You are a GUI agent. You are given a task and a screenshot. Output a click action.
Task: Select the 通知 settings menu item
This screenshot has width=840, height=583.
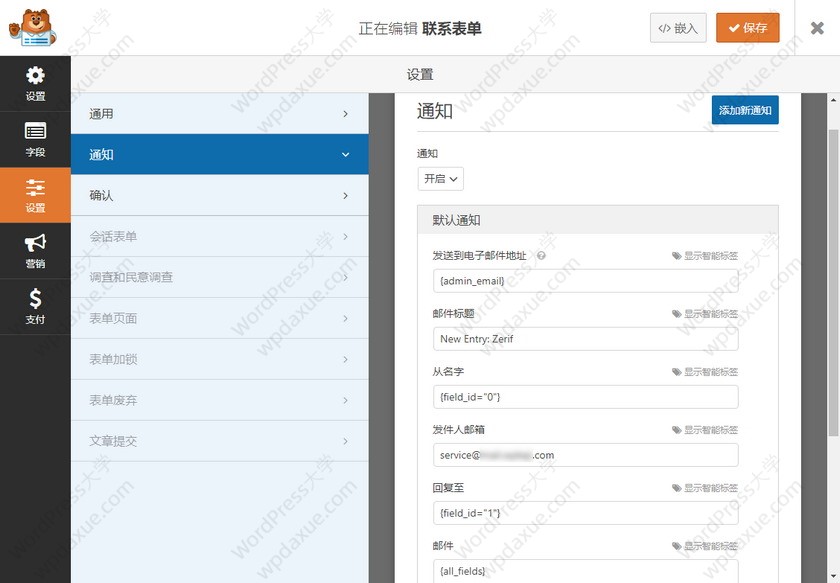coord(219,155)
